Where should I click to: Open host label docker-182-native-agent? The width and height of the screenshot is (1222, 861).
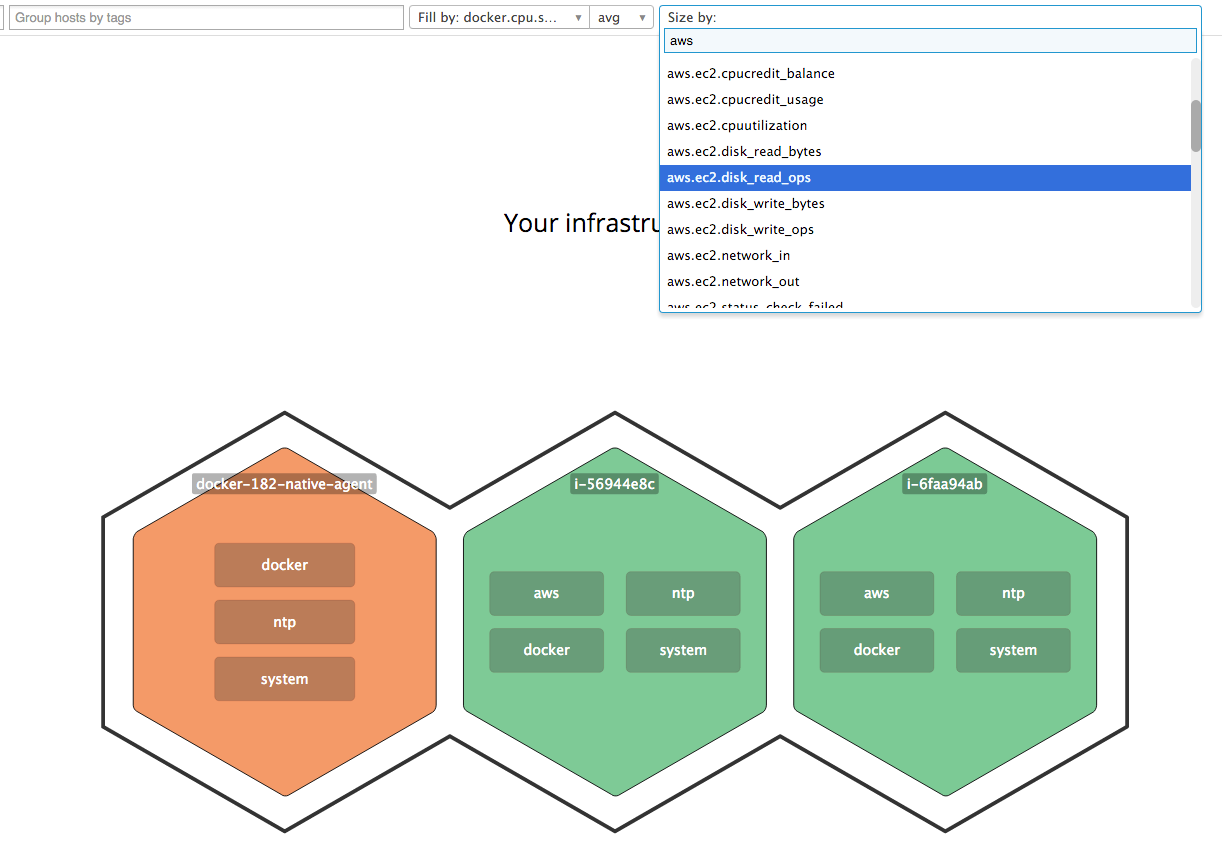[284, 484]
